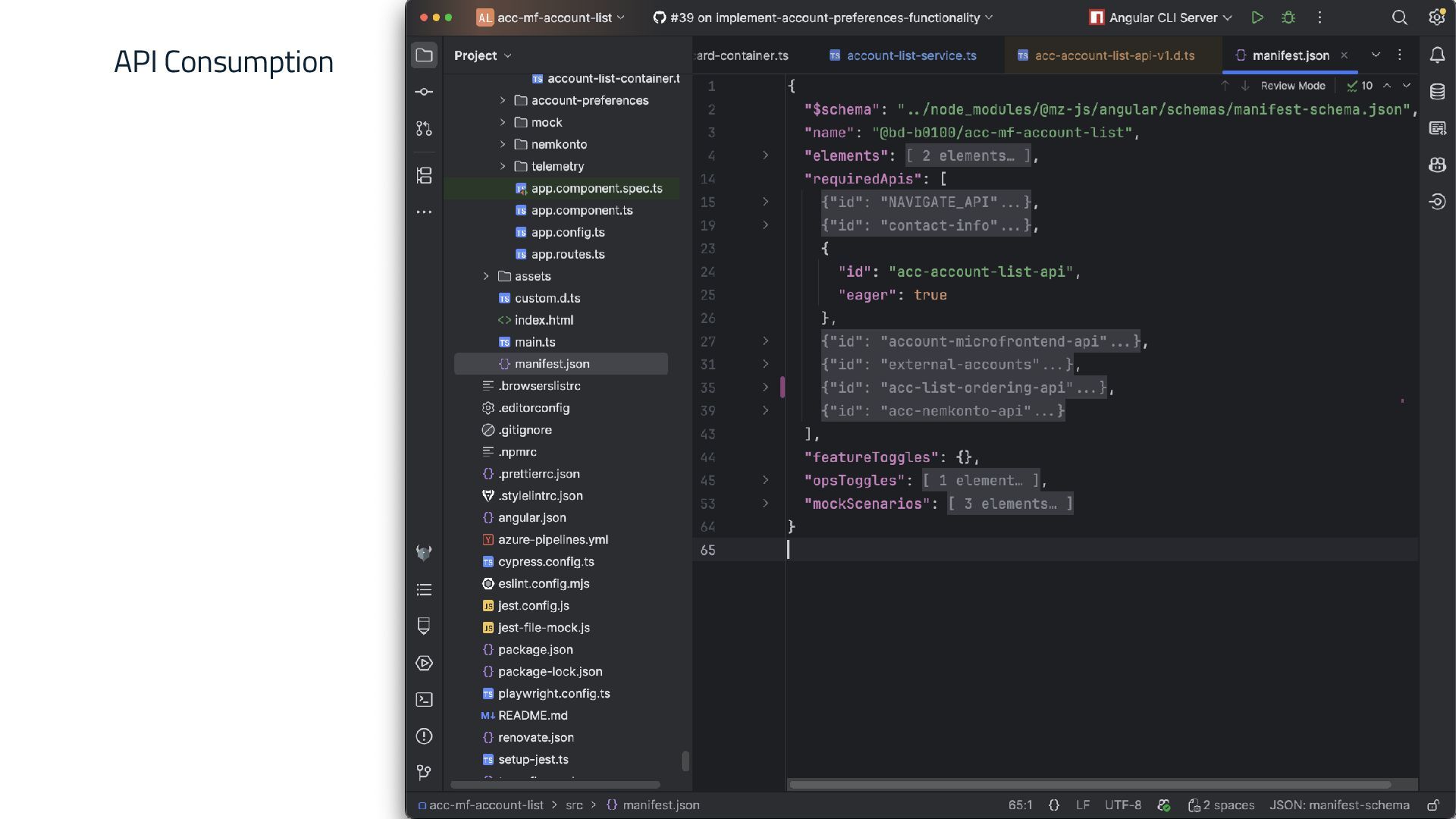1456x819 pixels.
Task: Switch to the account-list-service.ts tab
Action: (x=911, y=55)
